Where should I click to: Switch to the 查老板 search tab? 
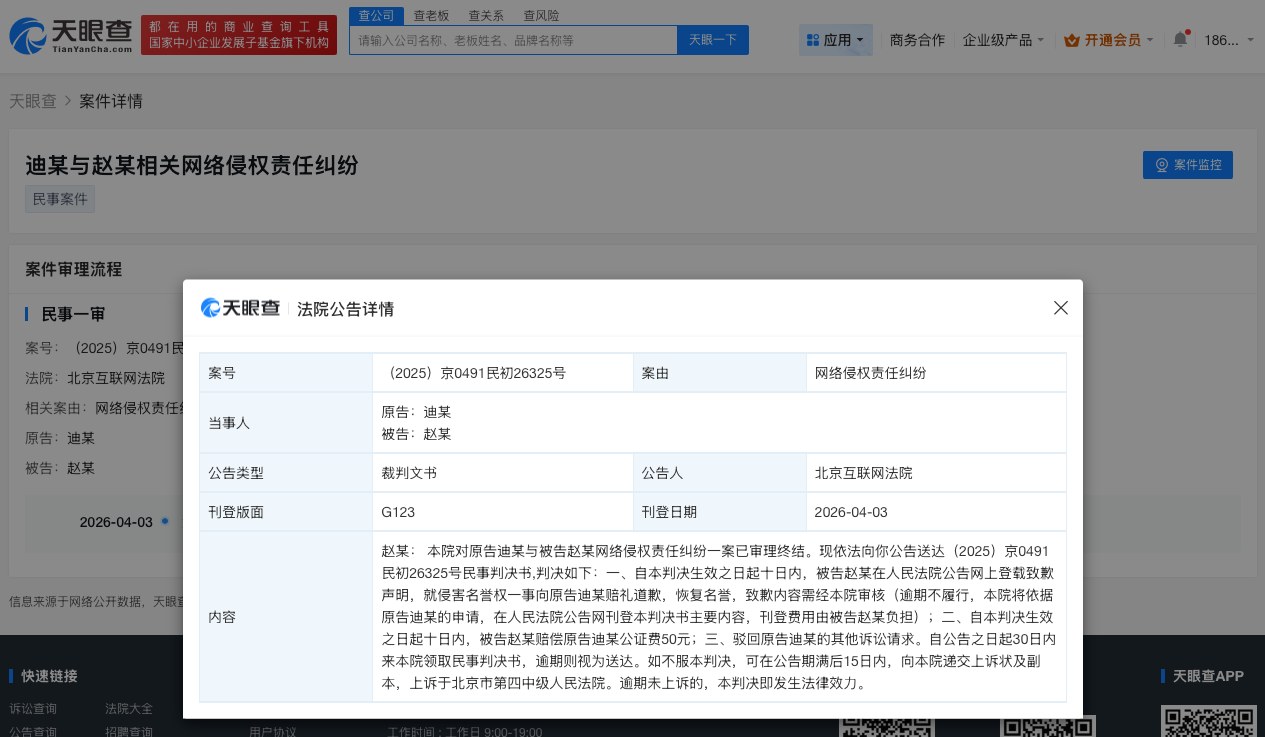(430, 15)
